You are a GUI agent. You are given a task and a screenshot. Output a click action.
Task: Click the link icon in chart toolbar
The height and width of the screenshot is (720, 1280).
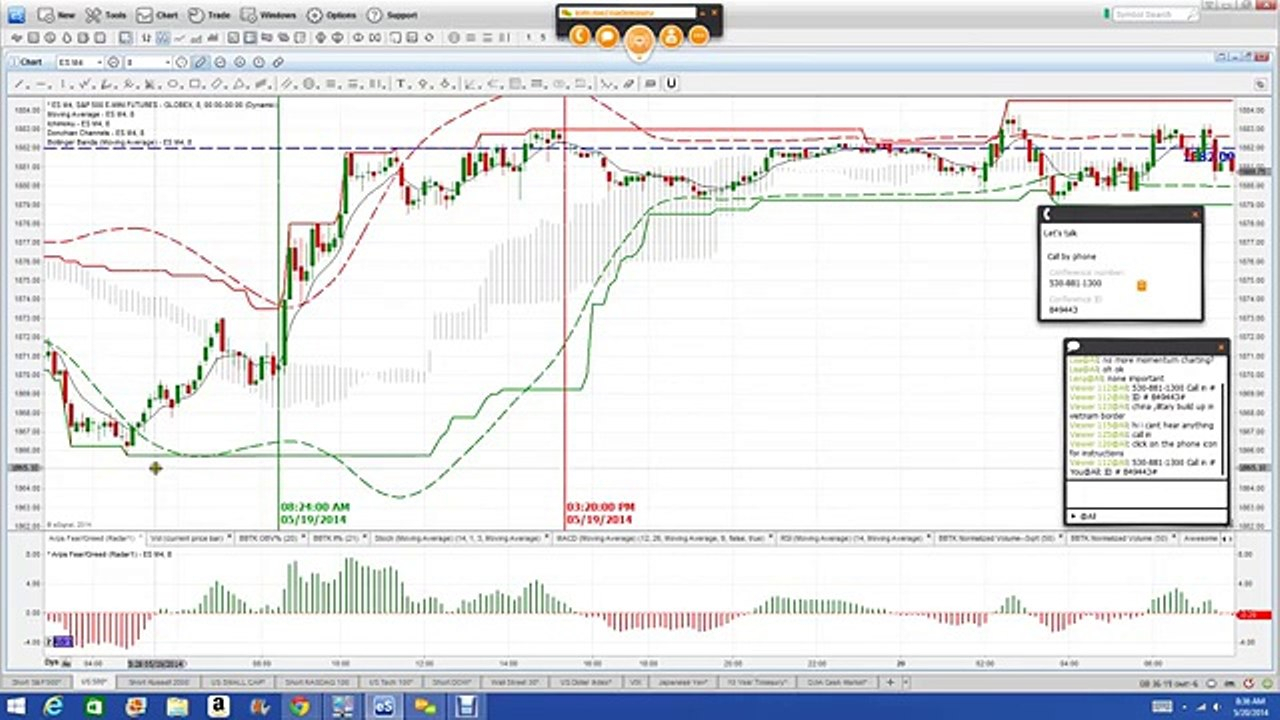pos(277,62)
